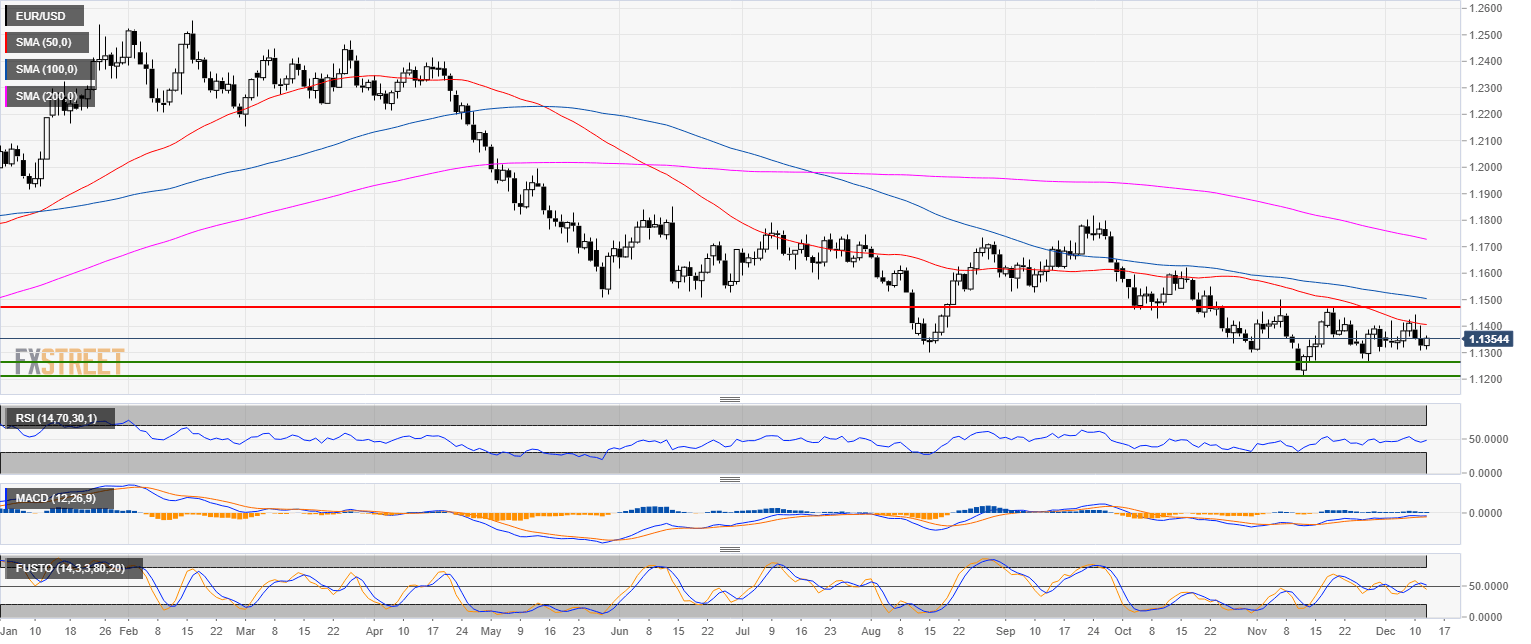Select the lowest green support line
This screenshot has height=644, width=1531.
pyautogui.click(x=730, y=376)
